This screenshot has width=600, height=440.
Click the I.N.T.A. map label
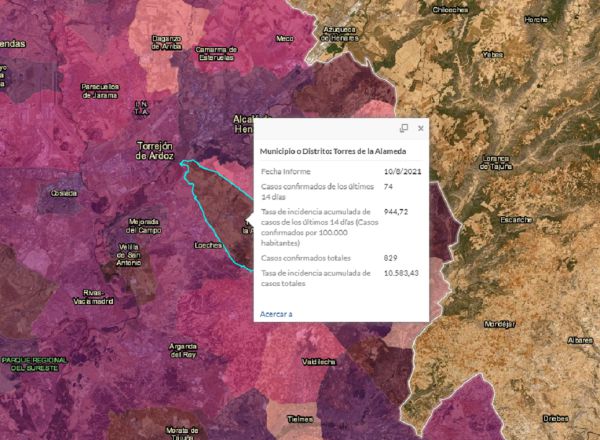click(x=141, y=108)
